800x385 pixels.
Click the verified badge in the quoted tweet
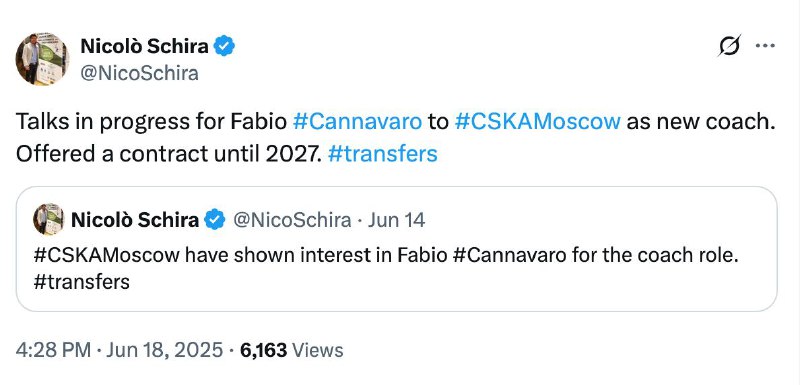point(215,220)
